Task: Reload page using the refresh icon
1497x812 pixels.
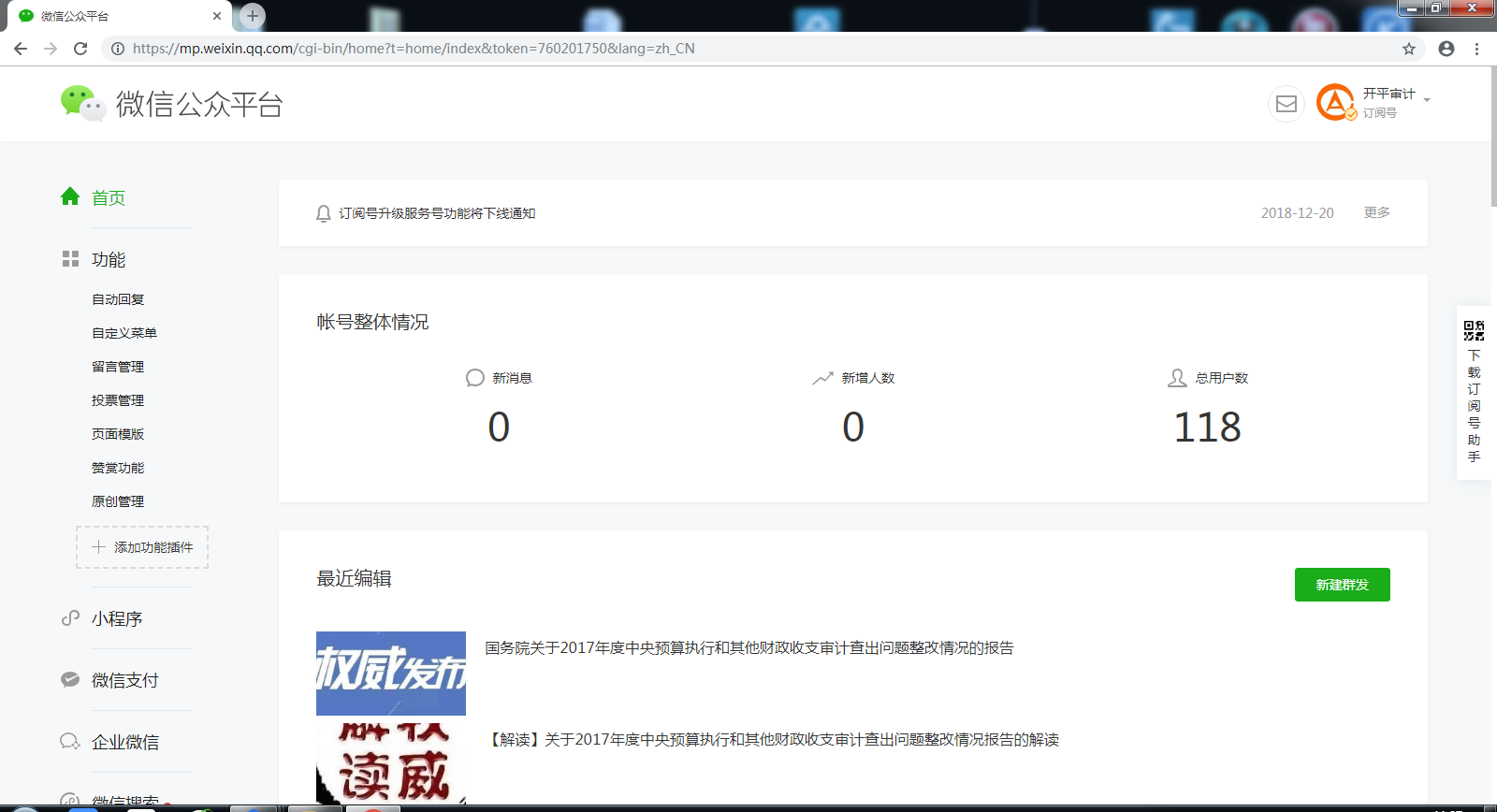Action: coord(80,49)
